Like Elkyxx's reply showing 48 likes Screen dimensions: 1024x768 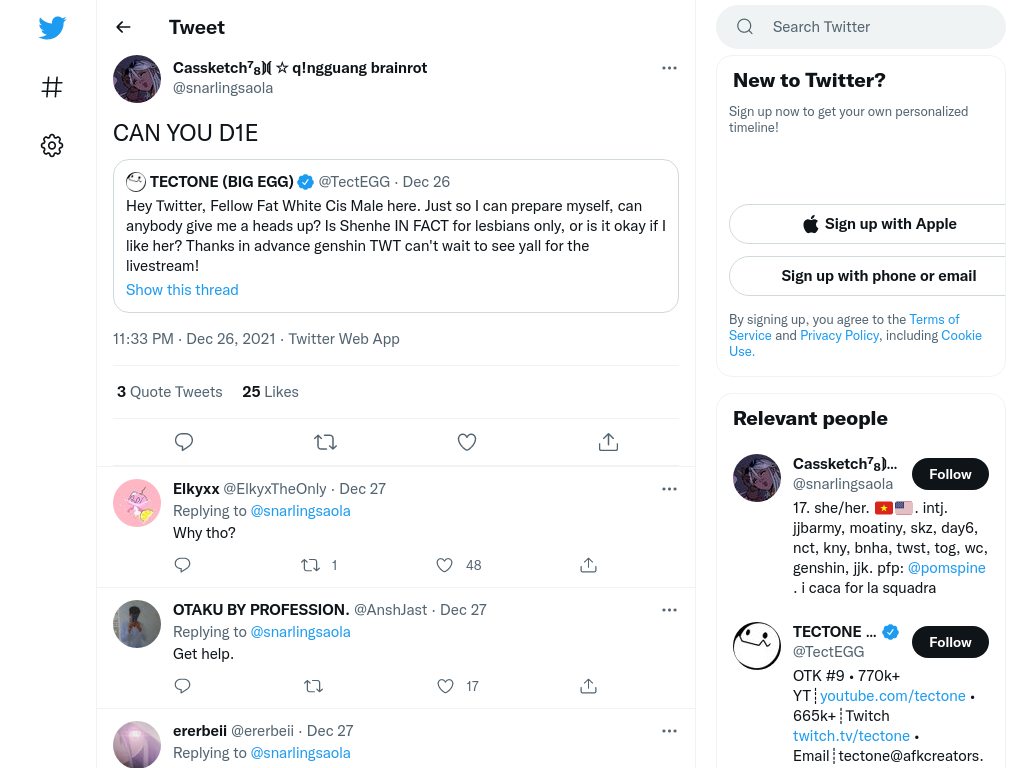445,565
